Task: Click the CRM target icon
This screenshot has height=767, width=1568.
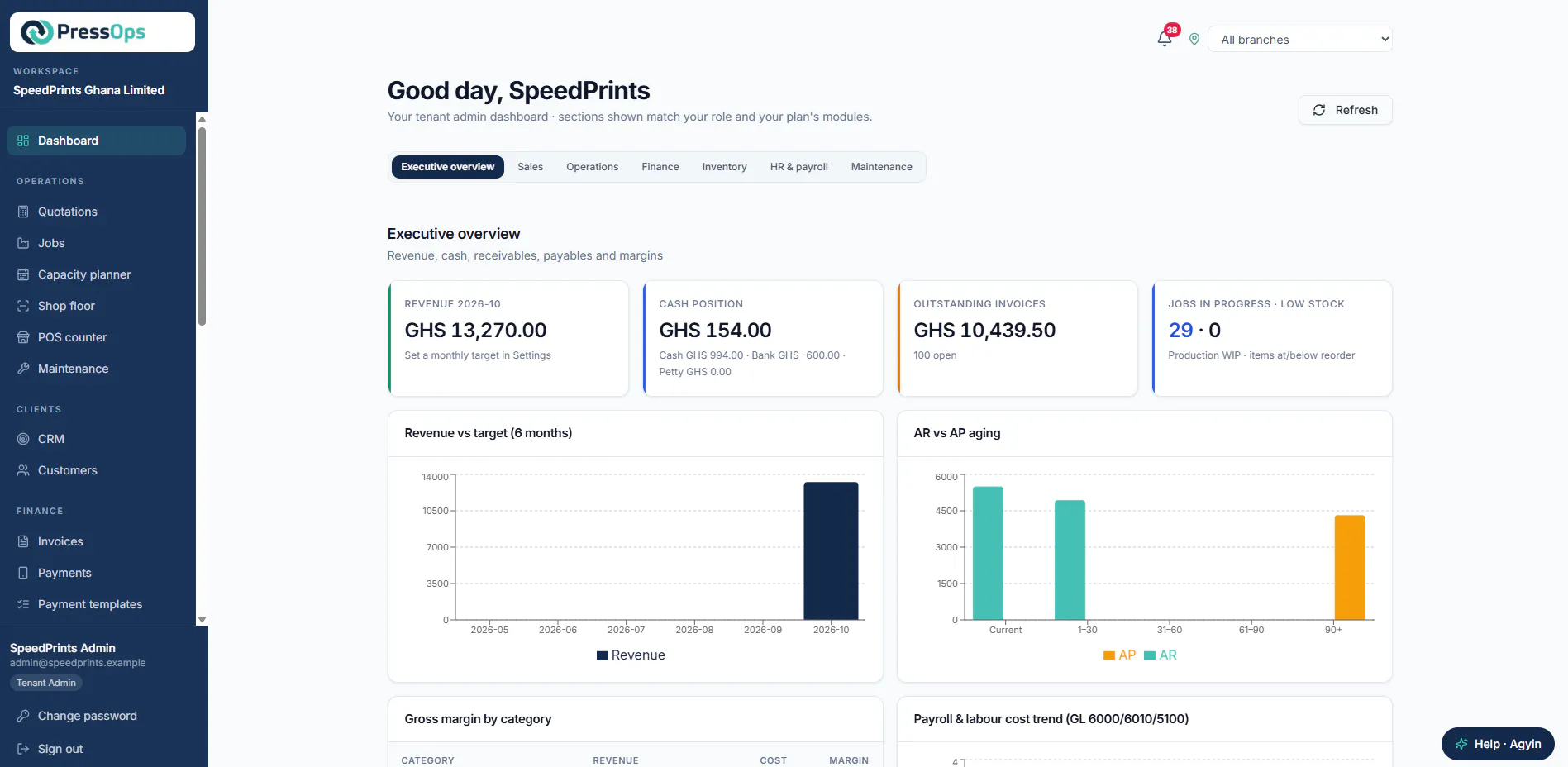Action: (23, 439)
